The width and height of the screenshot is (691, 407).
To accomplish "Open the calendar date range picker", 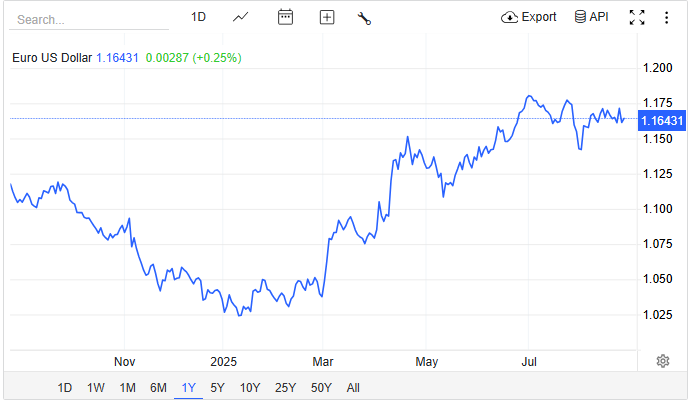I will [285, 17].
